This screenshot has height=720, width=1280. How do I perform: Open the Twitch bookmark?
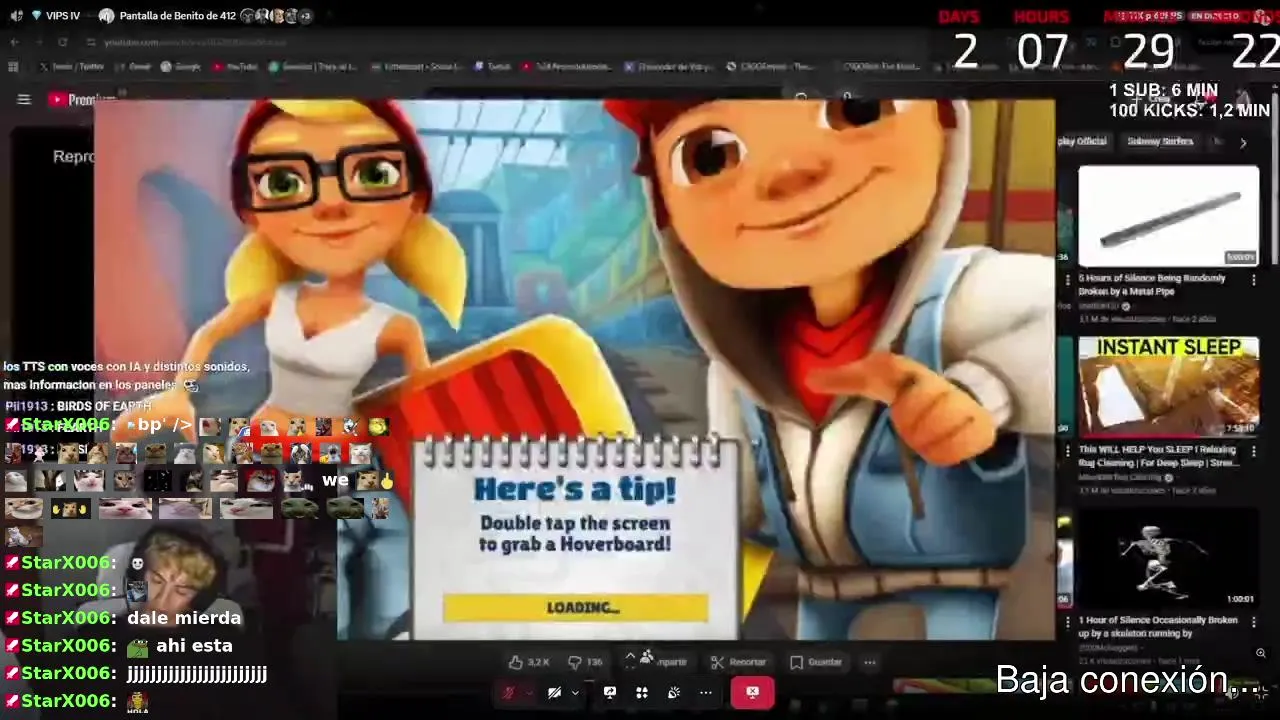[493, 67]
